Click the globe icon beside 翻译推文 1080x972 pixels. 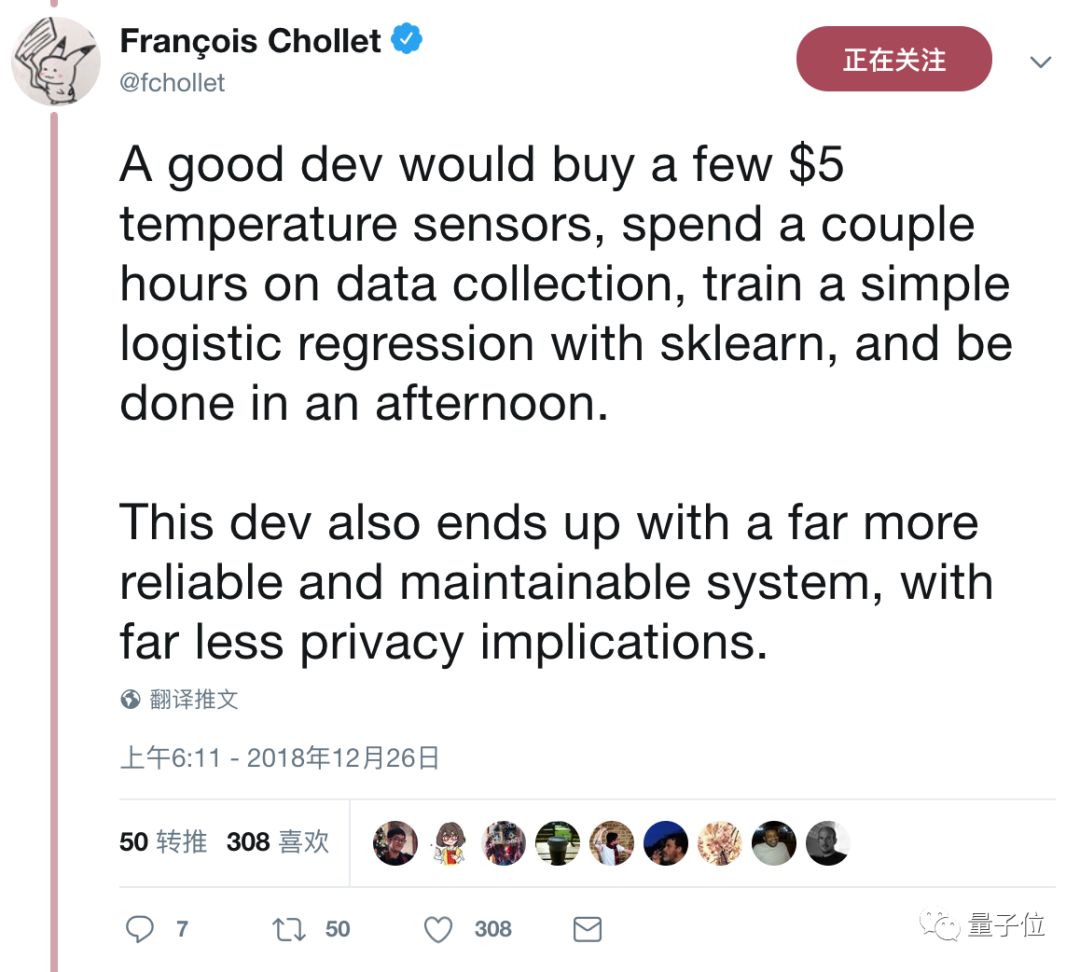point(130,699)
